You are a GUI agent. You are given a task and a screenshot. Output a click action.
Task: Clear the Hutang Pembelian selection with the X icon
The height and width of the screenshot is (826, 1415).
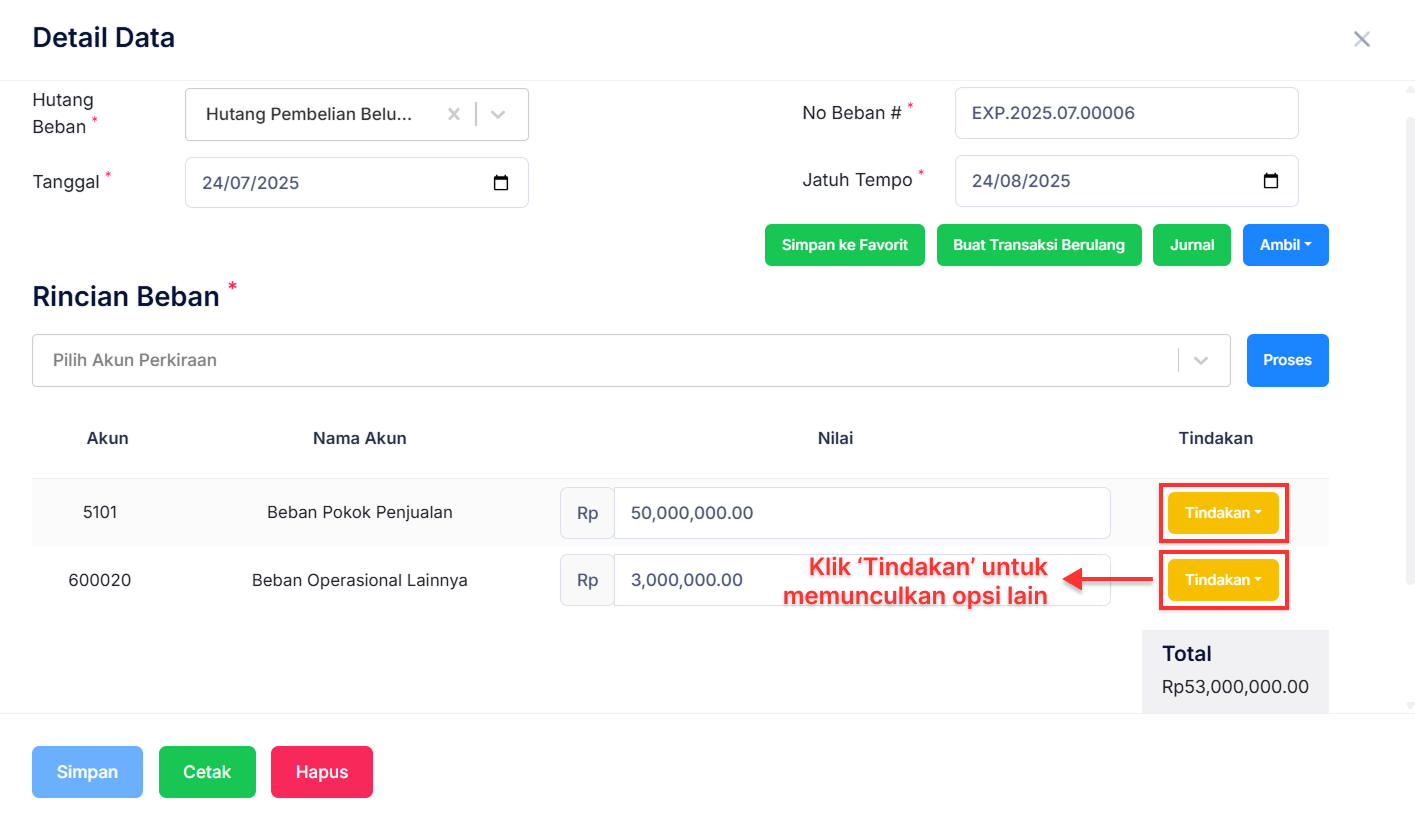point(454,114)
